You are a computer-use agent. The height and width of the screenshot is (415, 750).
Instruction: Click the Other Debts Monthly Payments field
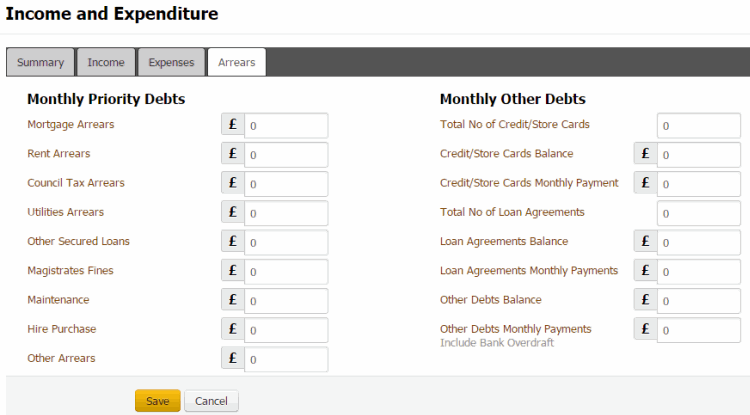699,330
